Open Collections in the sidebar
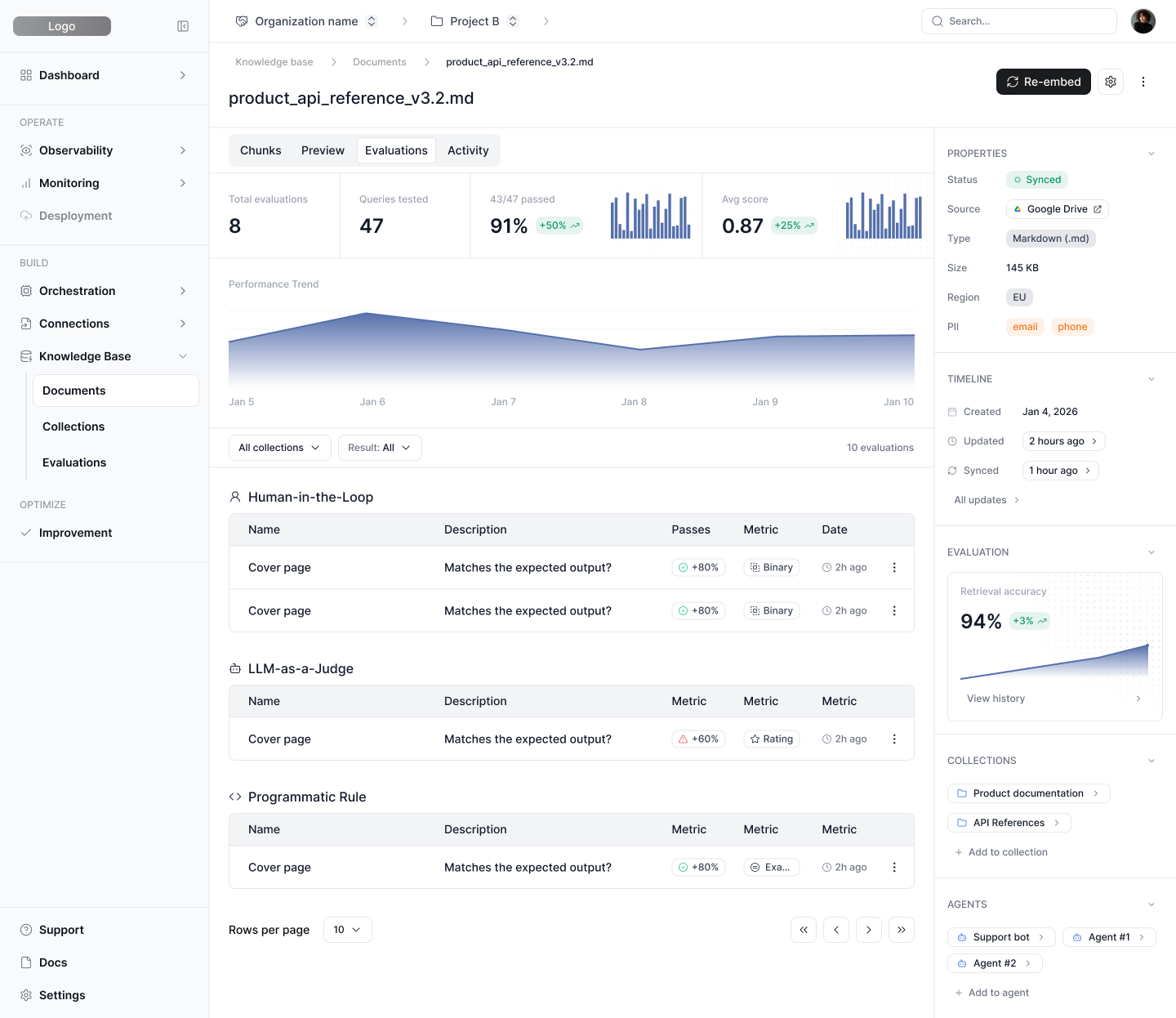This screenshot has width=1176, height=1018. [73, 426]
